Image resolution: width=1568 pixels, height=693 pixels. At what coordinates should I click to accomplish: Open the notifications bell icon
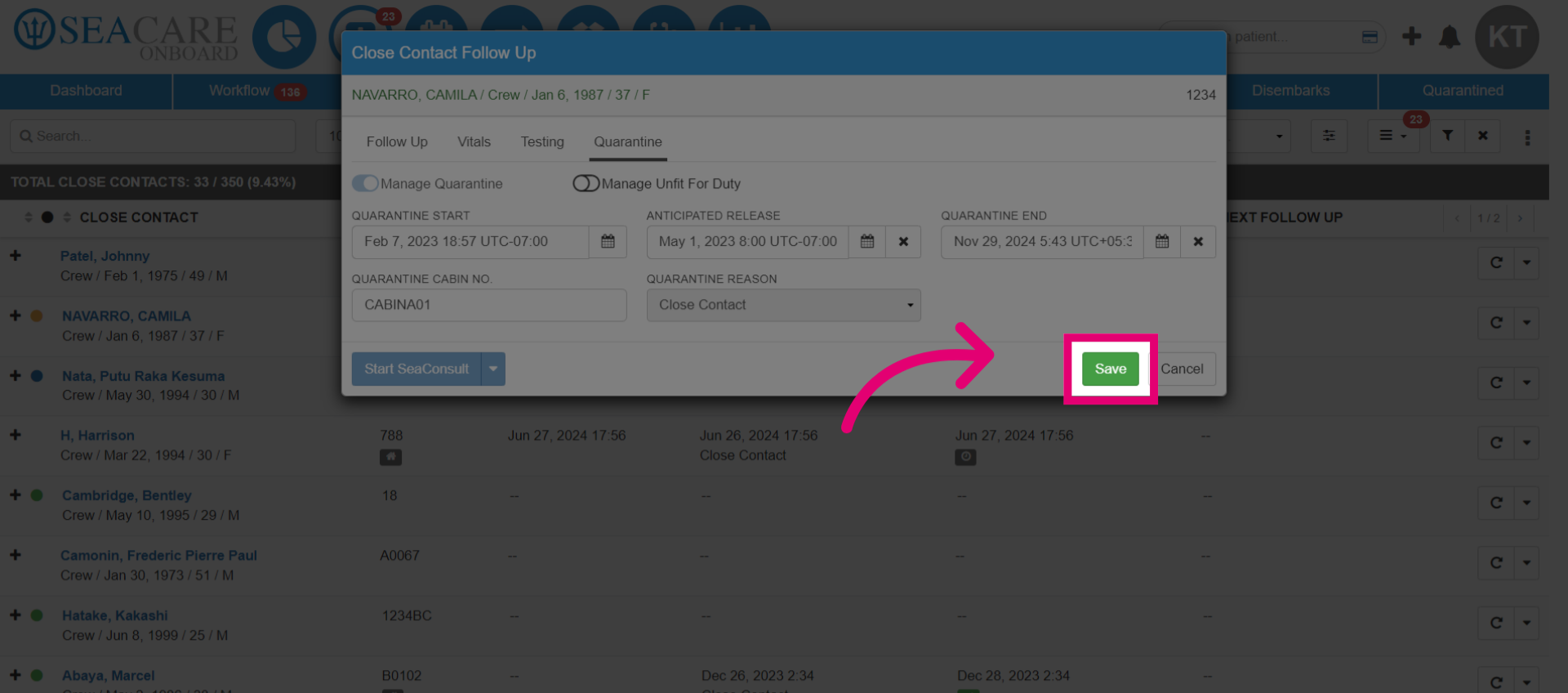(1450, 37)
